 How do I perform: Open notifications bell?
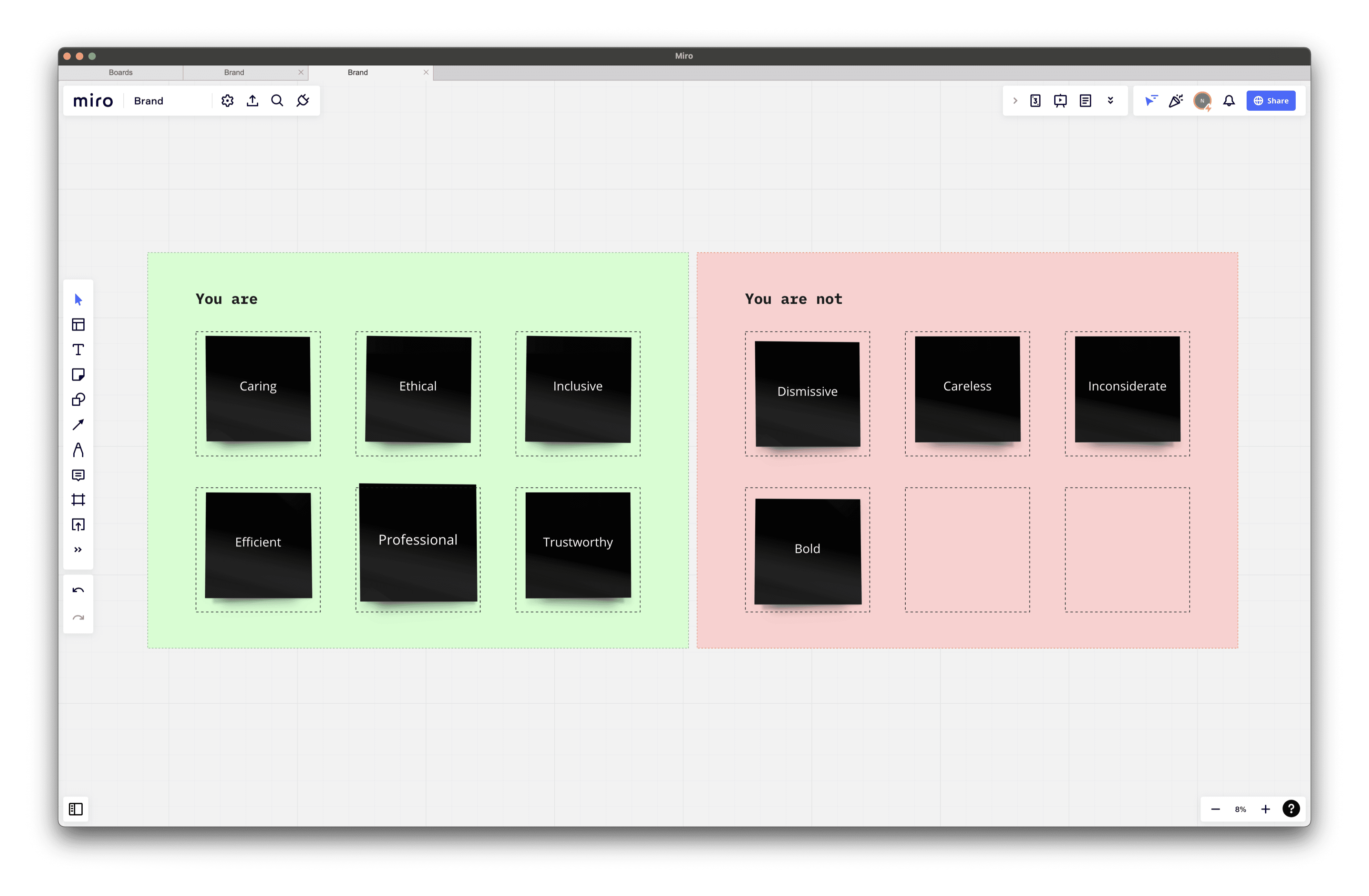coord(1229,101)
